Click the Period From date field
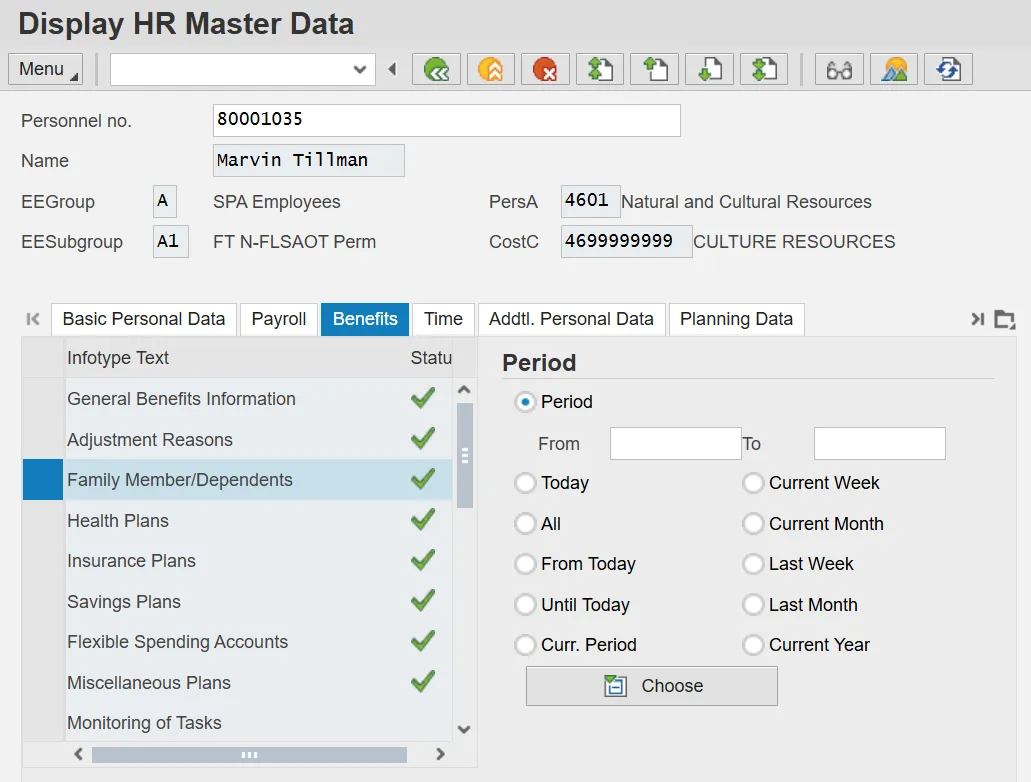Screen dimensions: 1031x782 click(x=675, y=443)
